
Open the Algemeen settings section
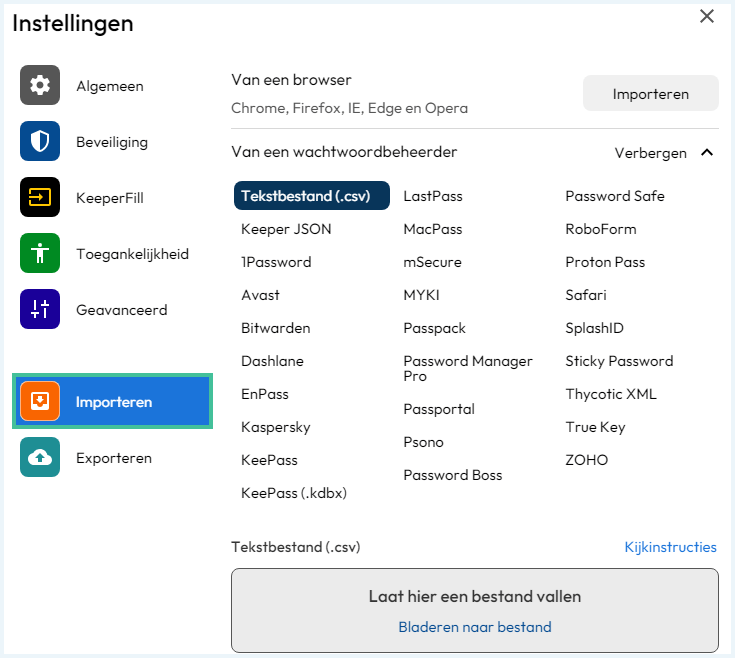tap(110, 86)
